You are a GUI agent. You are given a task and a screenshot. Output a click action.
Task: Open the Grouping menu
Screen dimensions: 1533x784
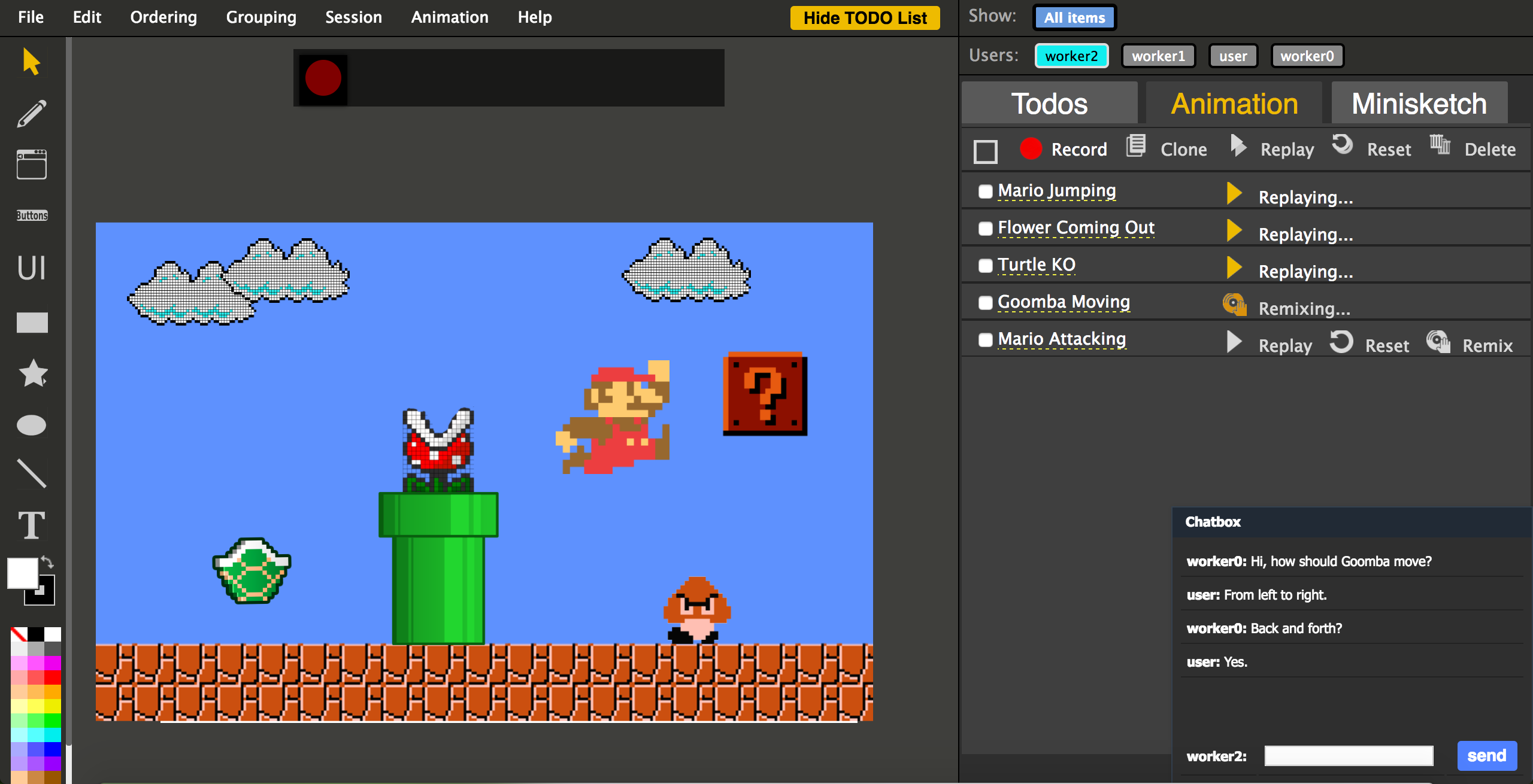pos(261,17)
